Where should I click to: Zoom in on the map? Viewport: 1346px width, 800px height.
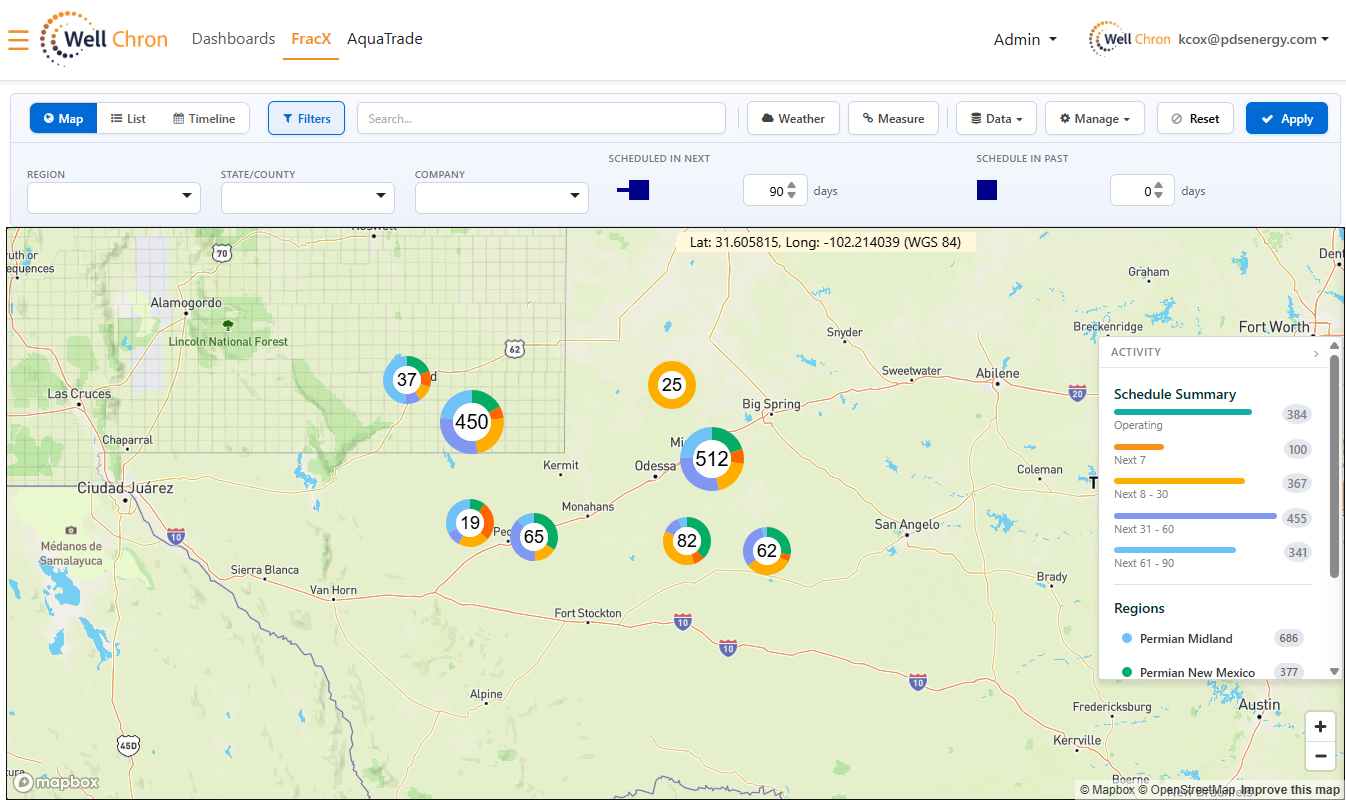(1321, 727)
